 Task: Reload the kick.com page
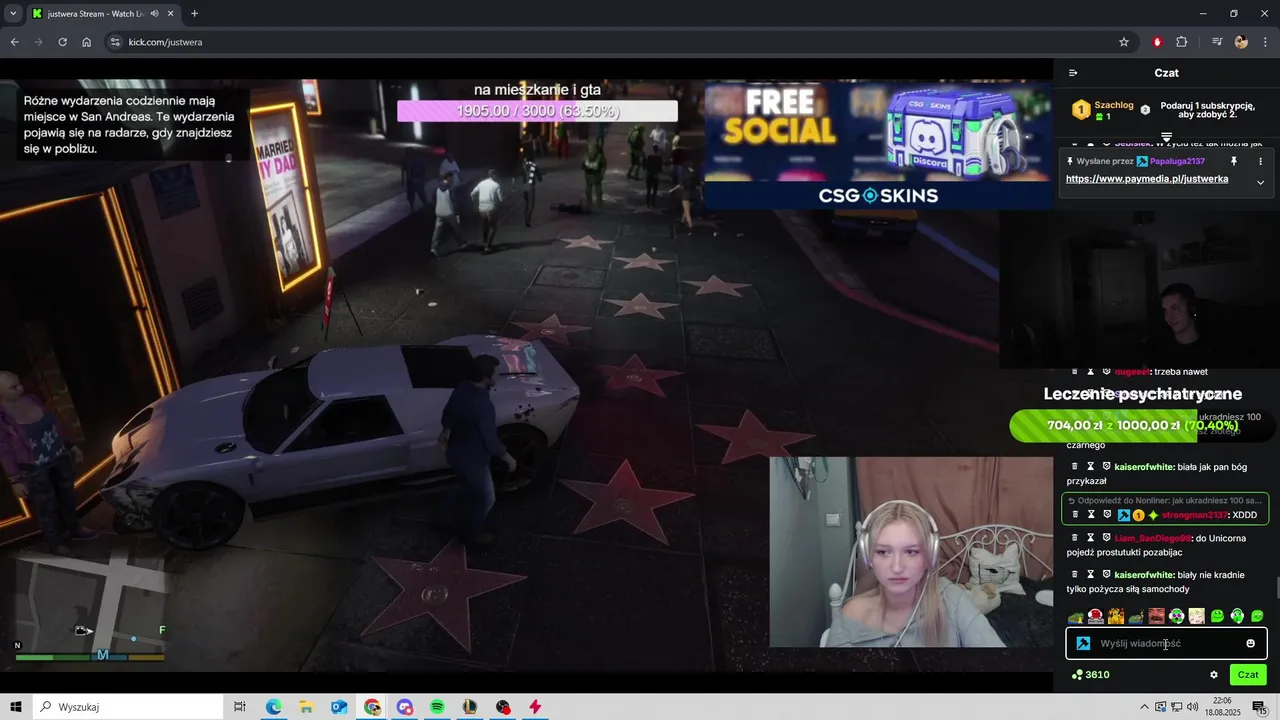coord(62,42)
